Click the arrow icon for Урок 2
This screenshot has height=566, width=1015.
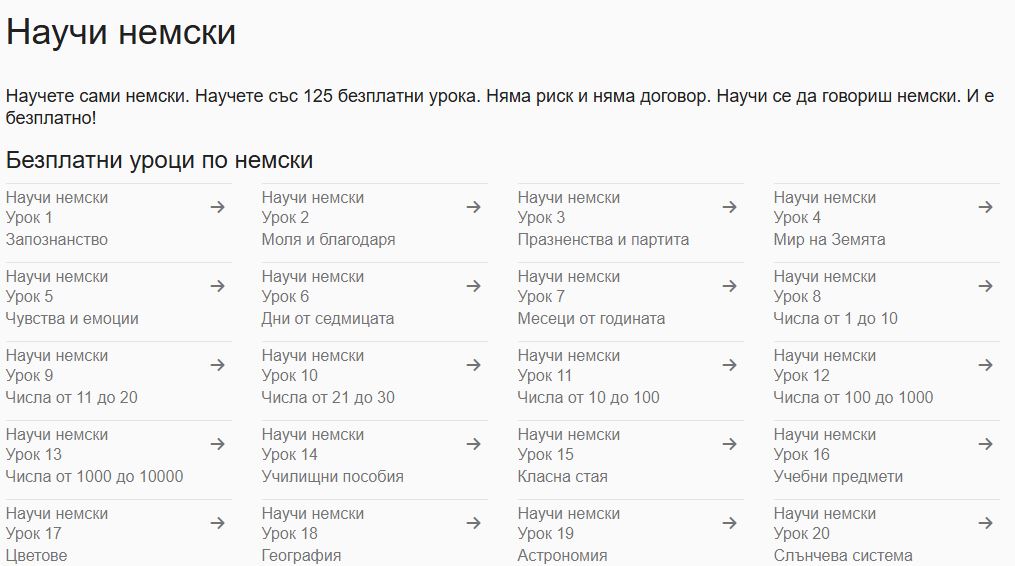click(x=473, y=207)
